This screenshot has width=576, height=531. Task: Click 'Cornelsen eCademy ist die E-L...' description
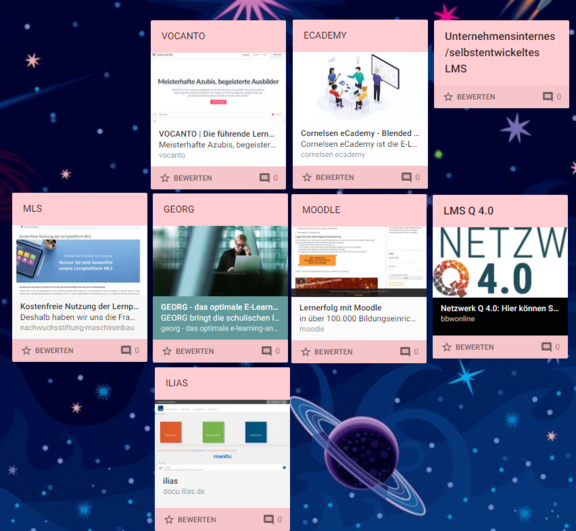click(359, 144)
